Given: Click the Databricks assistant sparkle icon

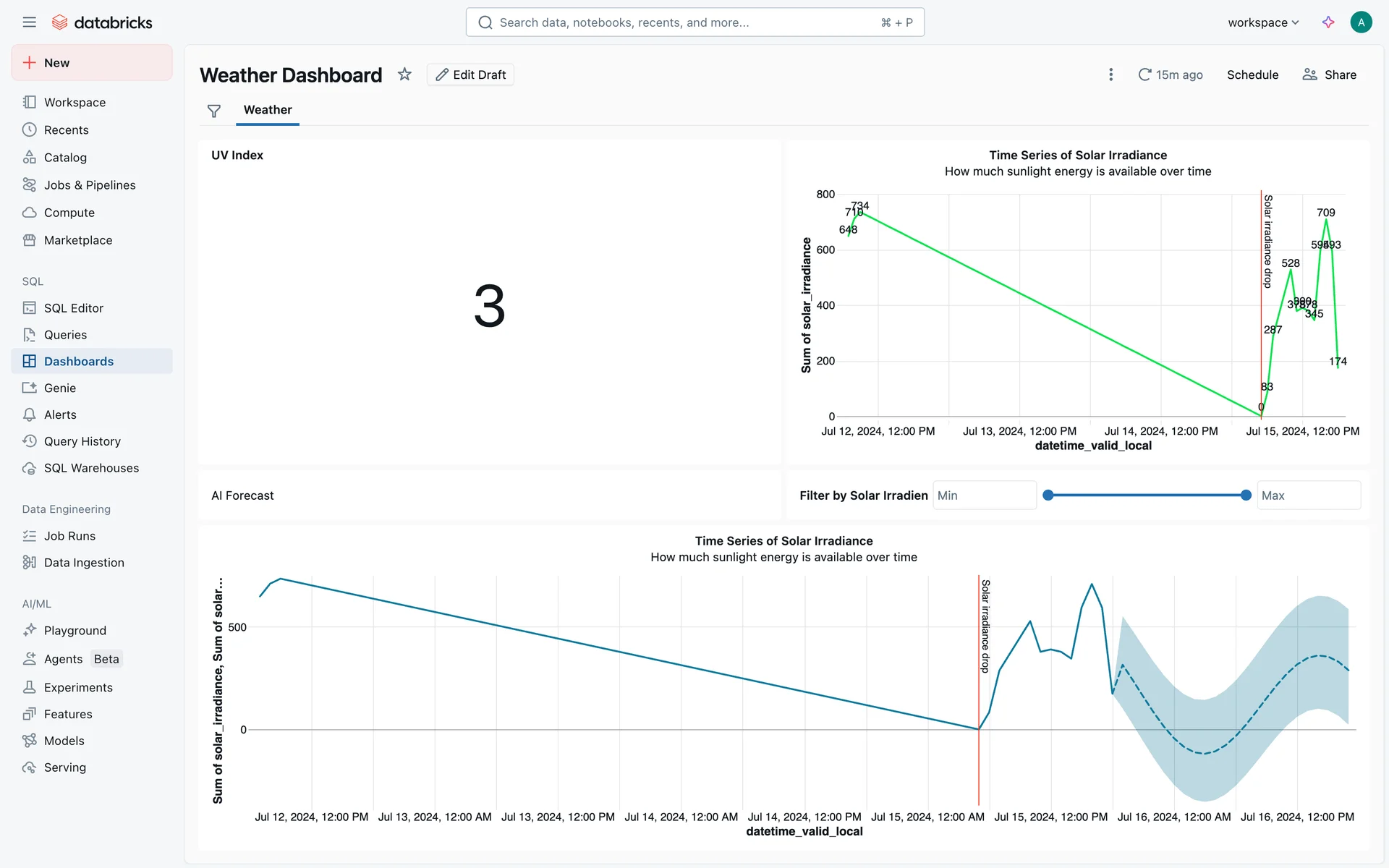Looking at the screenshot, I should (1328, 22).
